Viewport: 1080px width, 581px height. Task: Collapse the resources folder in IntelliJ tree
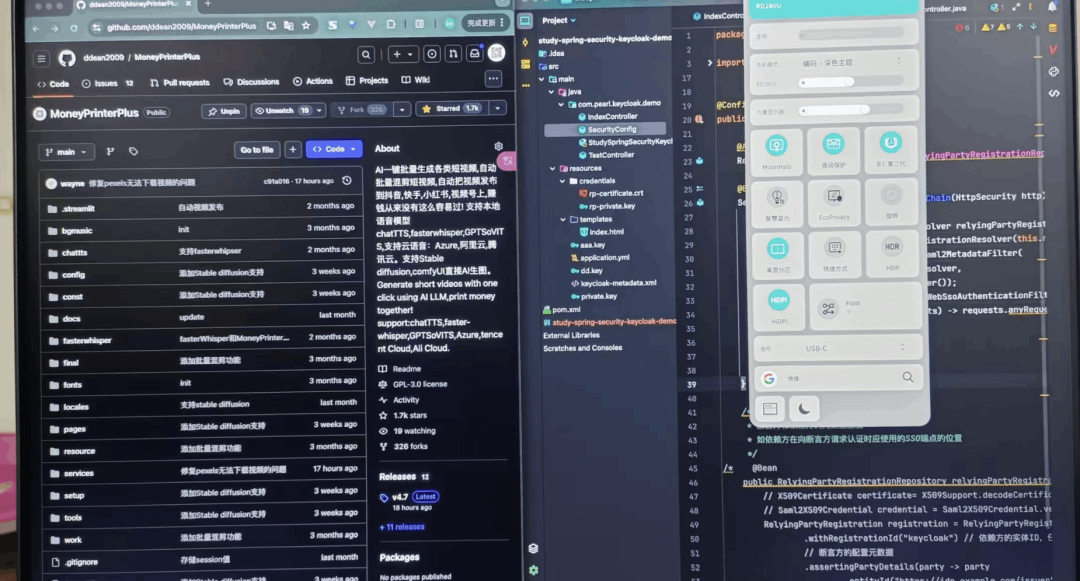point(552,168)
